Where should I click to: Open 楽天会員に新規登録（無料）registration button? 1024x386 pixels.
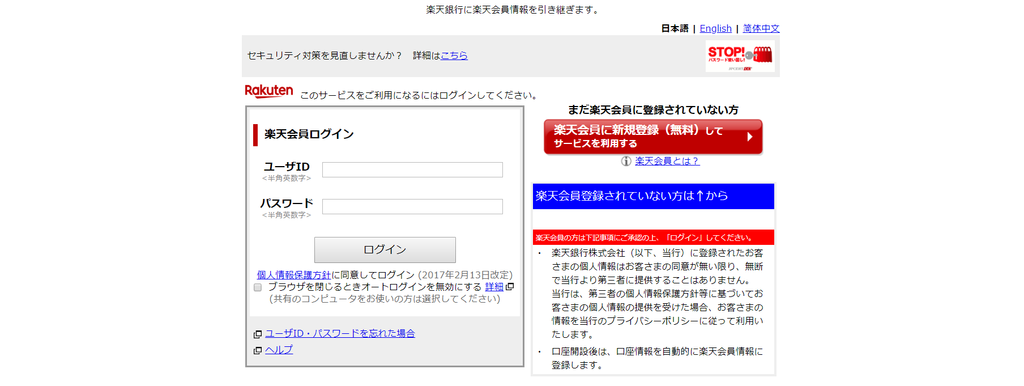pos(653,137)
